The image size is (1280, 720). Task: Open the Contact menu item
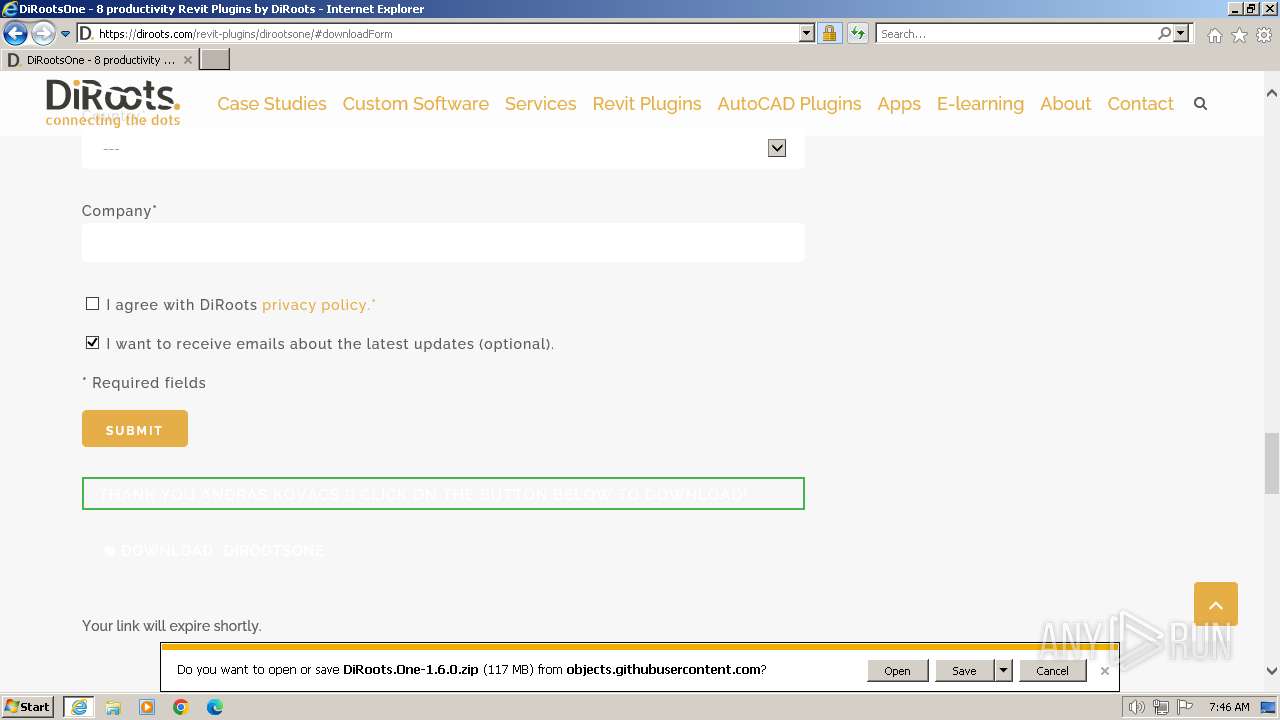pyautogui.click(x=1140, y=104)
